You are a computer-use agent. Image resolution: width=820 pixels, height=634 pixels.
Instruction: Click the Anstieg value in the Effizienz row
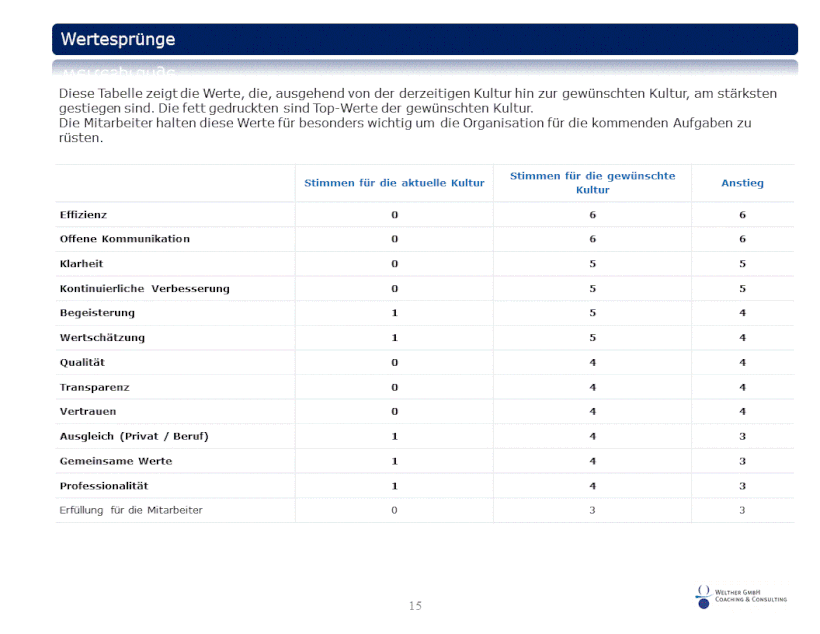(x=742, y=214)
